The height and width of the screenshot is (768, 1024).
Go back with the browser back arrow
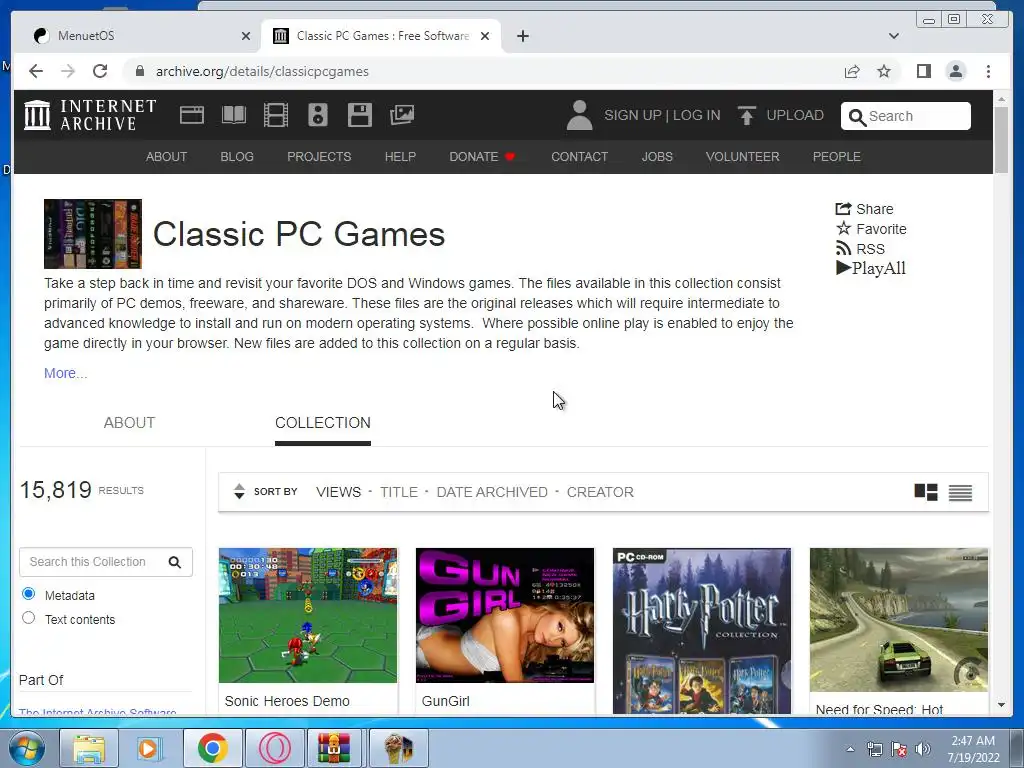(36, 71)
